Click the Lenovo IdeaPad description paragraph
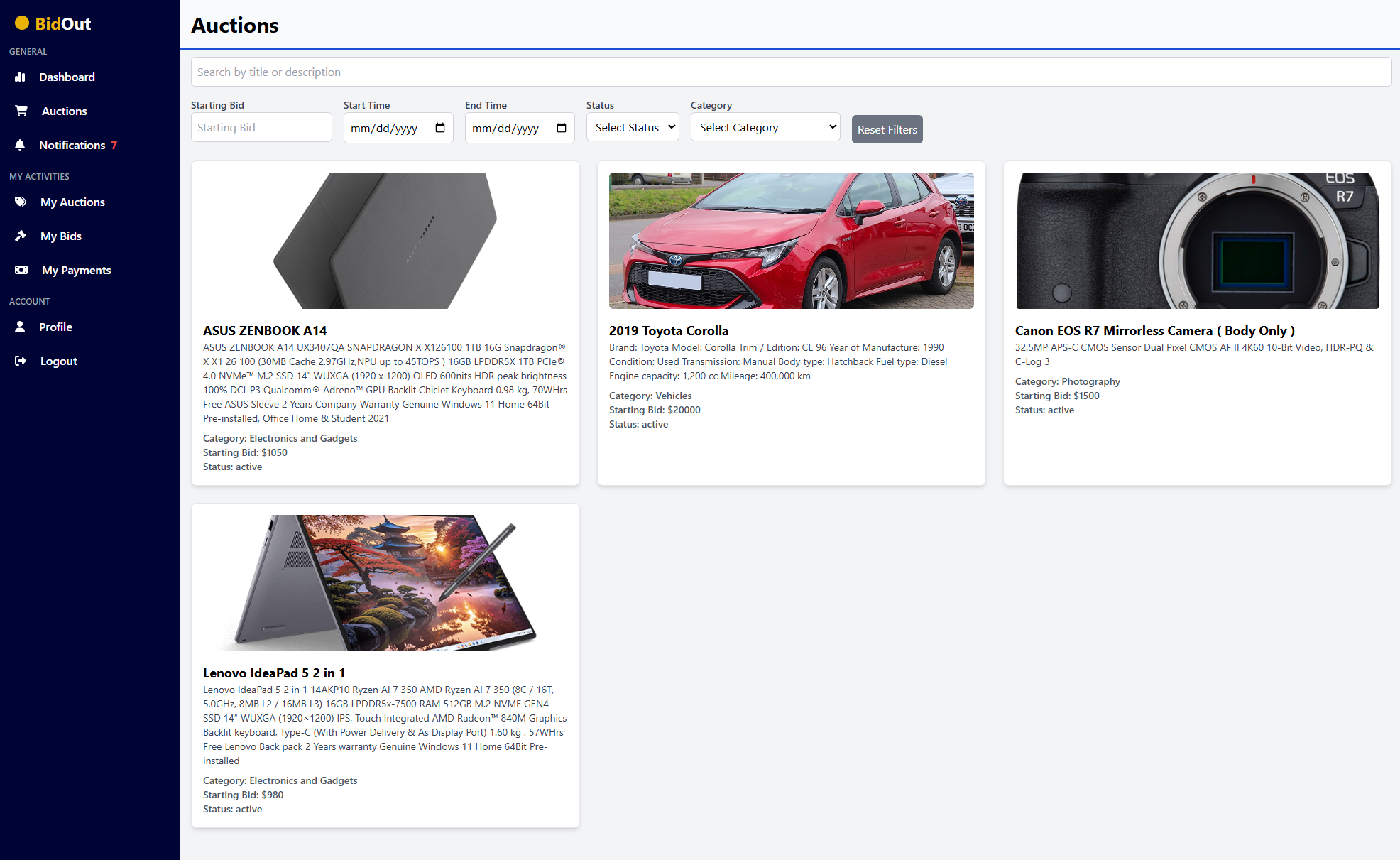 coord(385,725)
